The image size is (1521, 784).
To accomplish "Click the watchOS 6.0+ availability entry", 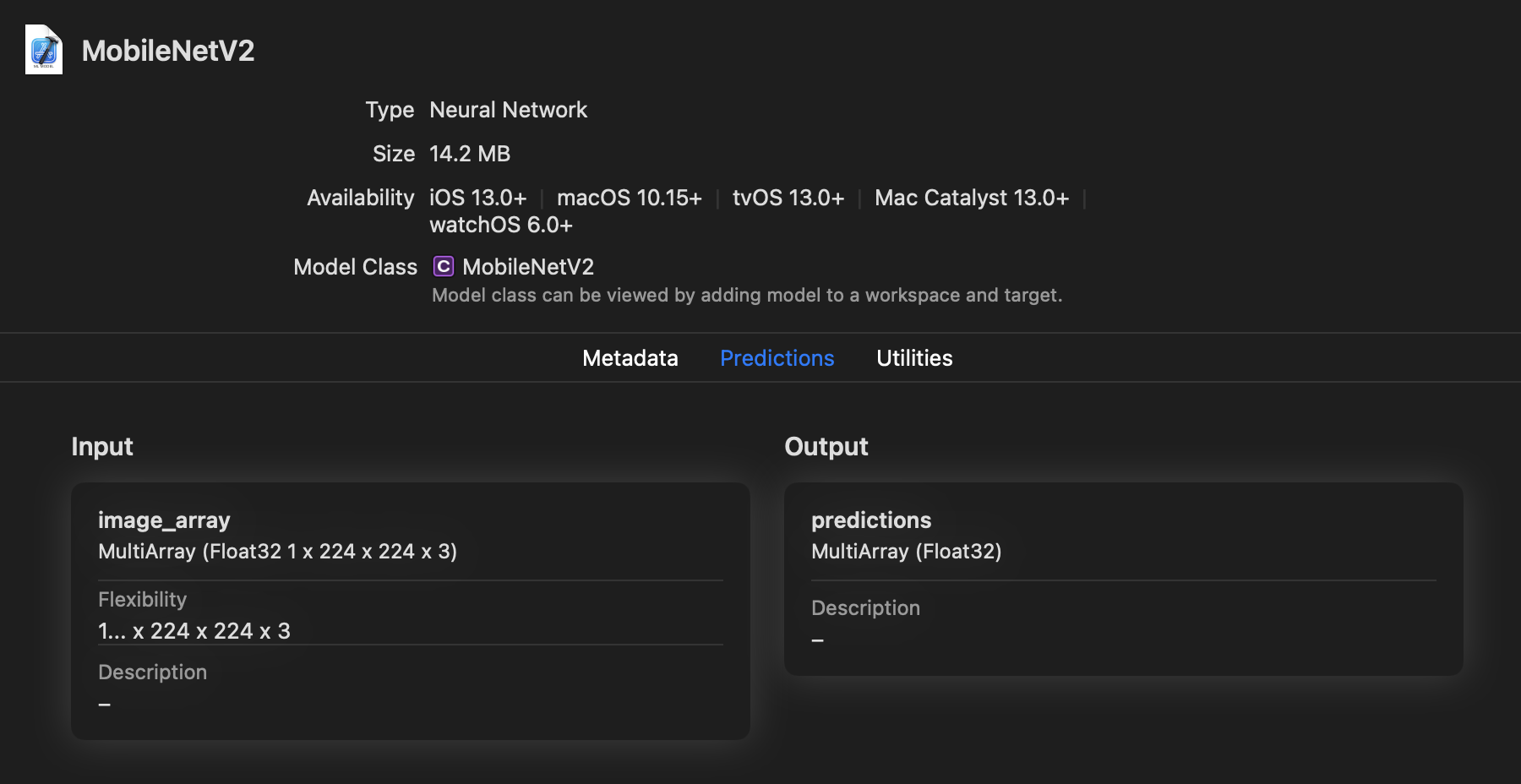I will point(501,225).
